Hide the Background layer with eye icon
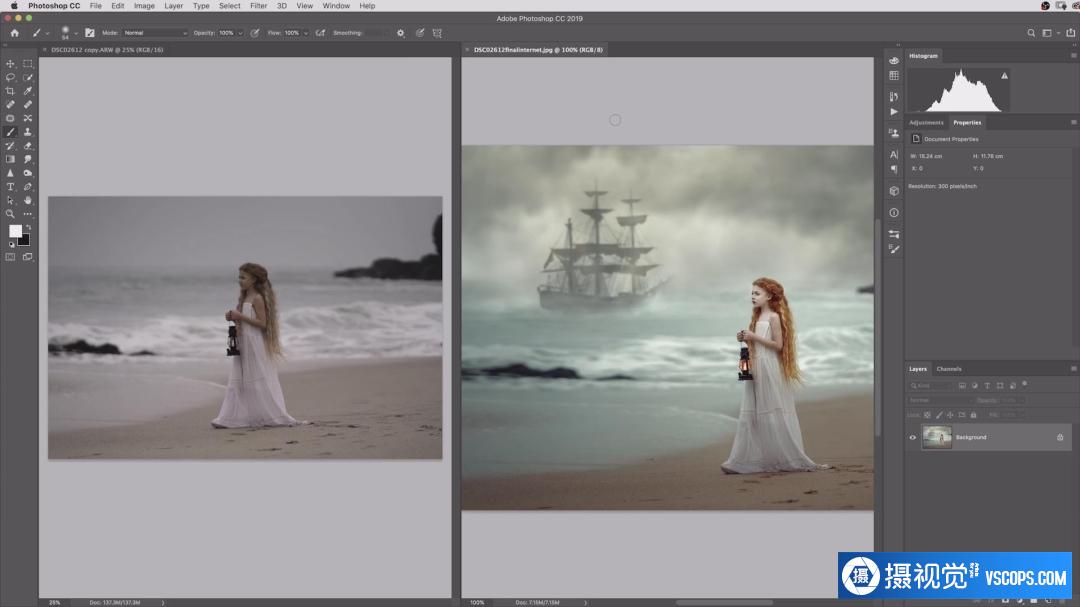The height and width of the screenshot is (607, 1080). coord(913,438)
